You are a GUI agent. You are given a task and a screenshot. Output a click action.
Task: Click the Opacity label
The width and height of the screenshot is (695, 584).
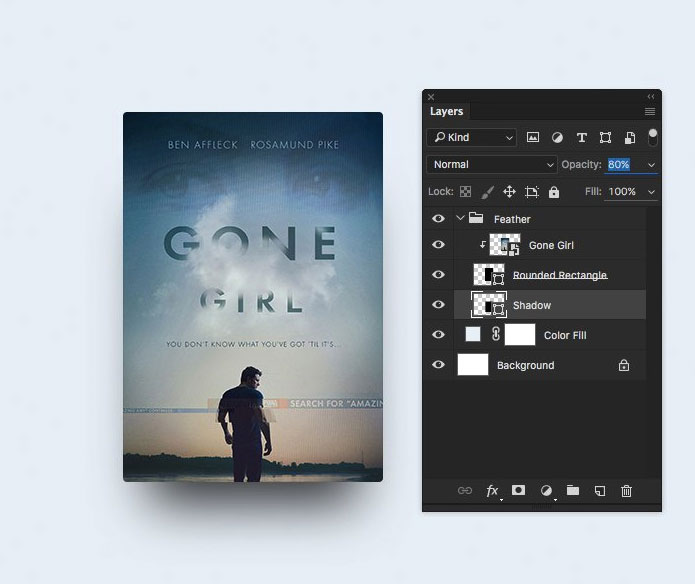tap(582, 164)
